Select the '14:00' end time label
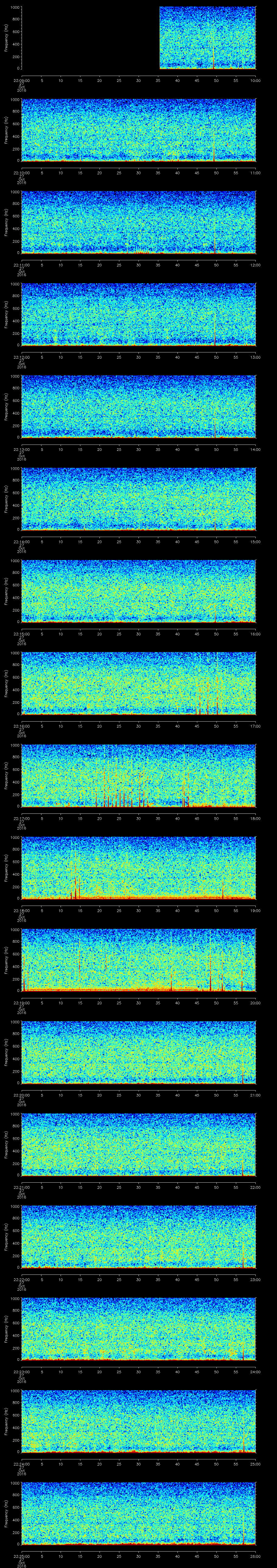277x1568 pixels. coord(256,449)
